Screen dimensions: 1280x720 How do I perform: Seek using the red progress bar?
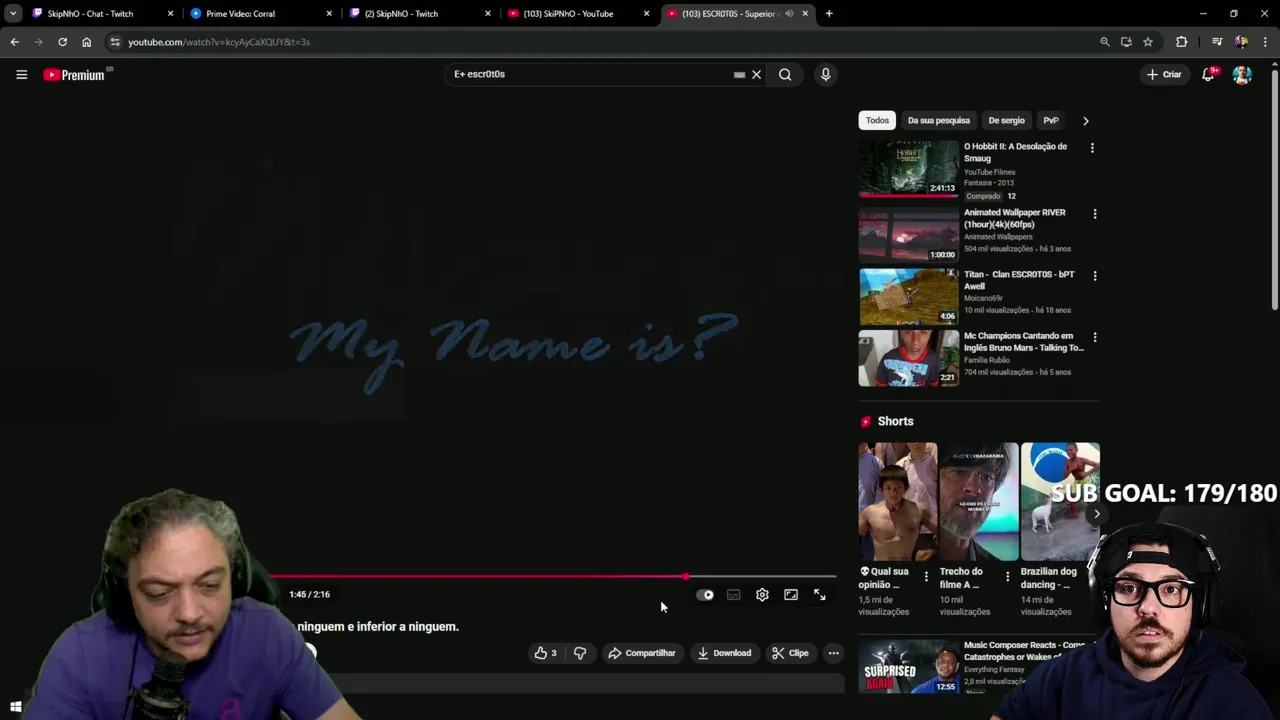pos(553,577)
